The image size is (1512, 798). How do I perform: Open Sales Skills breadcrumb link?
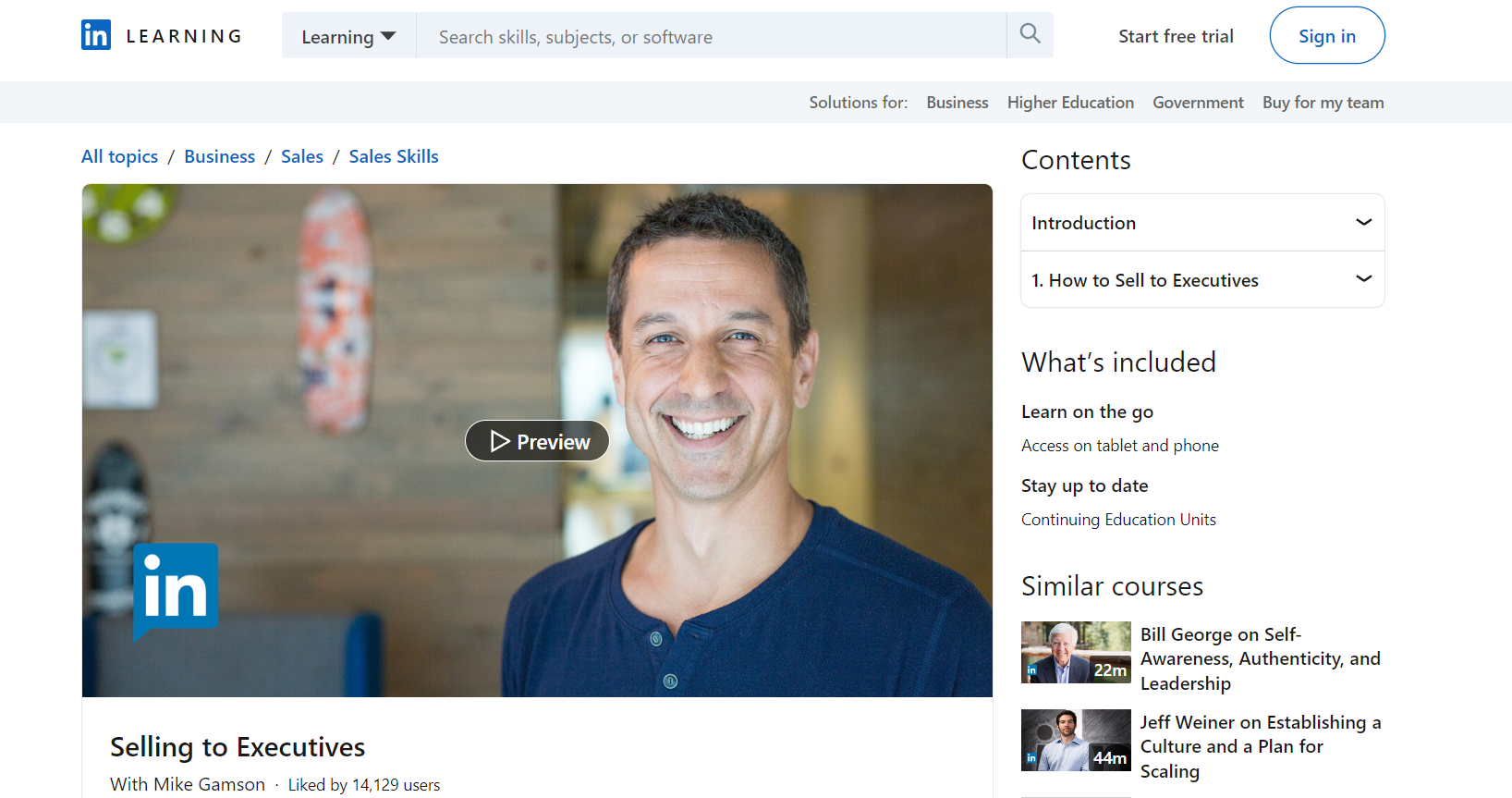point(394,156)
